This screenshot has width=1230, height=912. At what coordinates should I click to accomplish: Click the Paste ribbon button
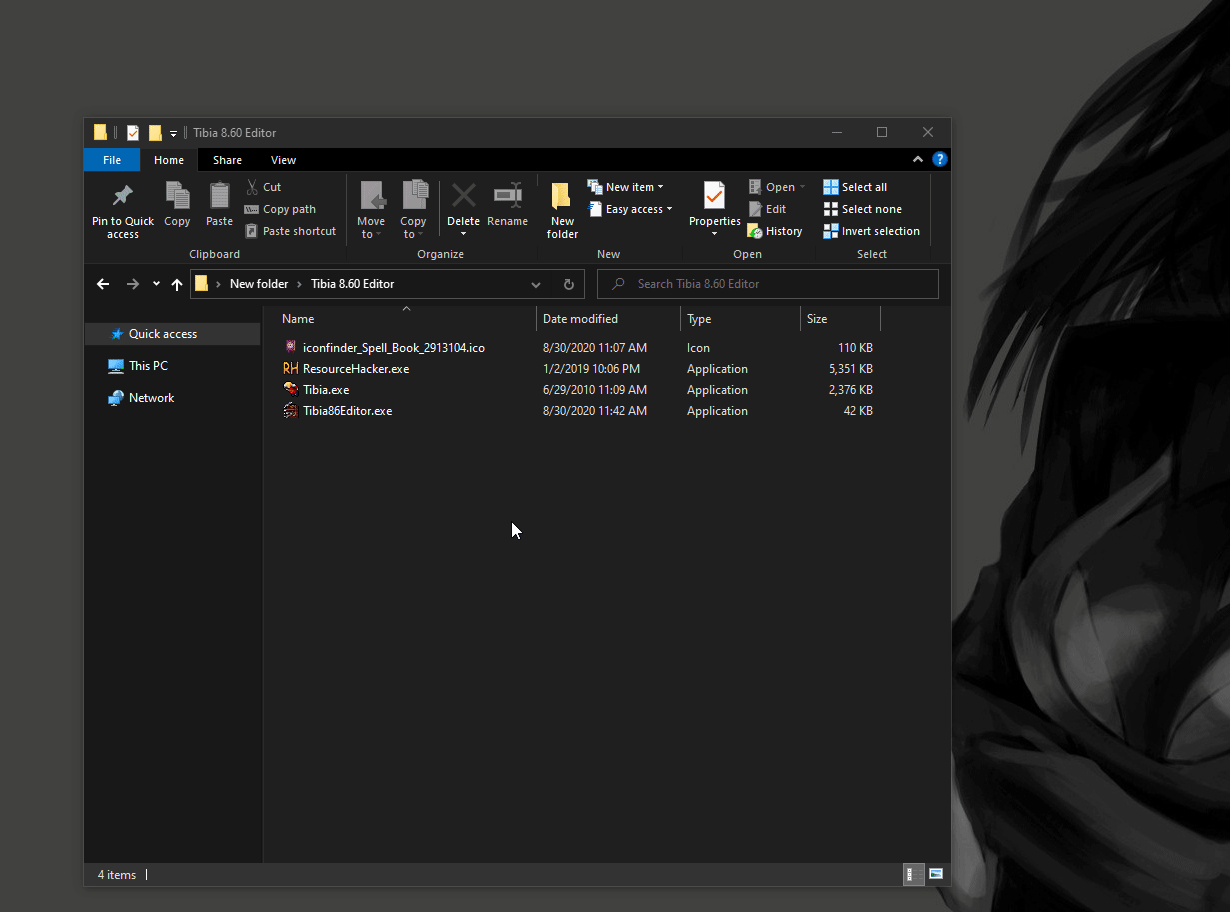tap(219, 204)
